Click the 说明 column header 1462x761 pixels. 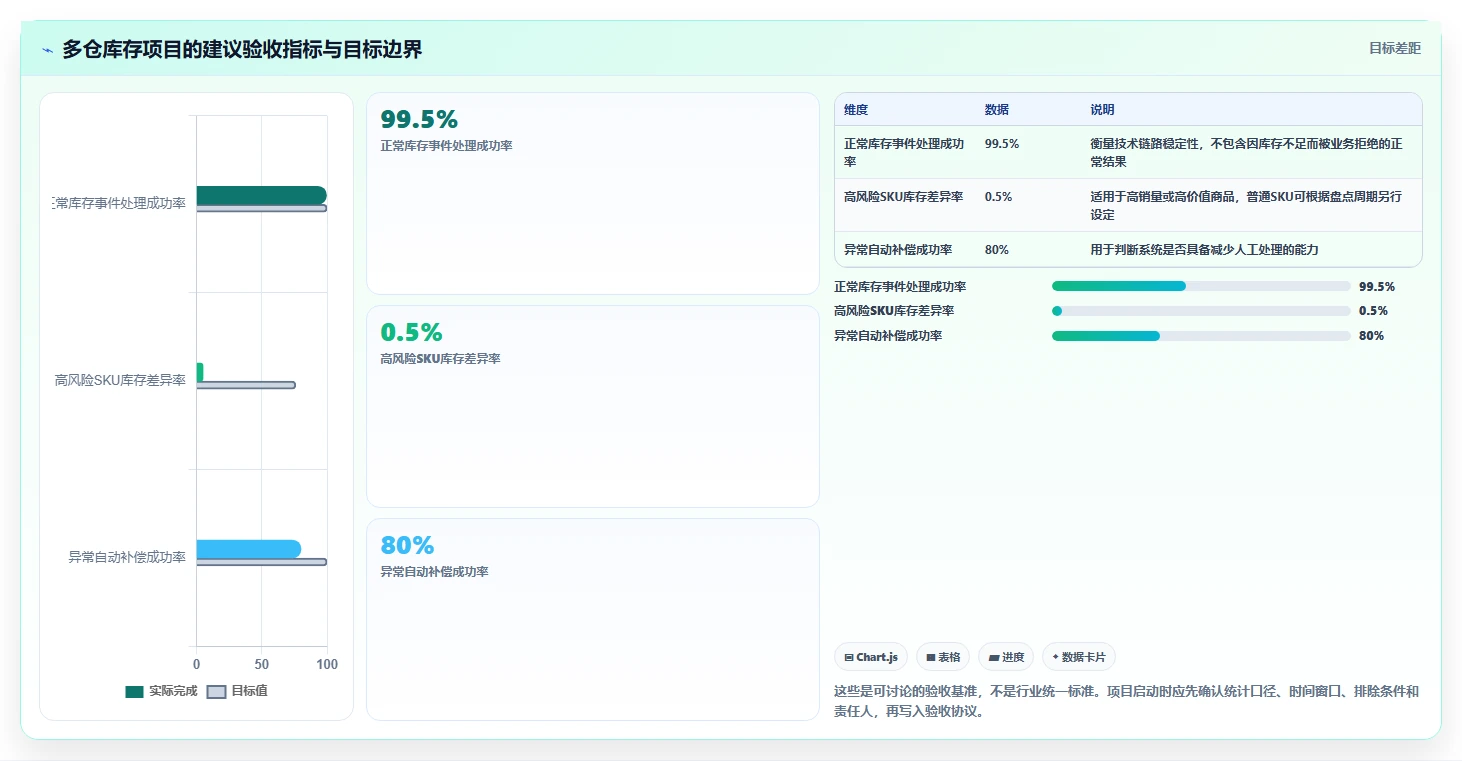(x=1102, y=110)
